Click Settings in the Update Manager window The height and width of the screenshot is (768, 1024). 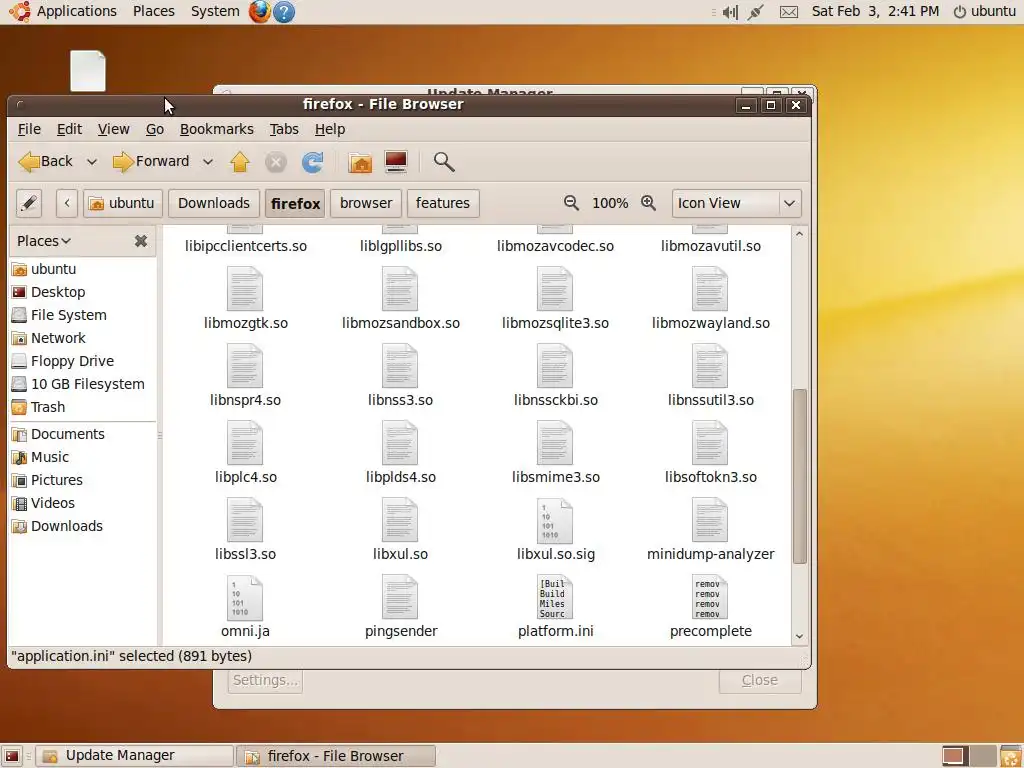click(265, 680)
